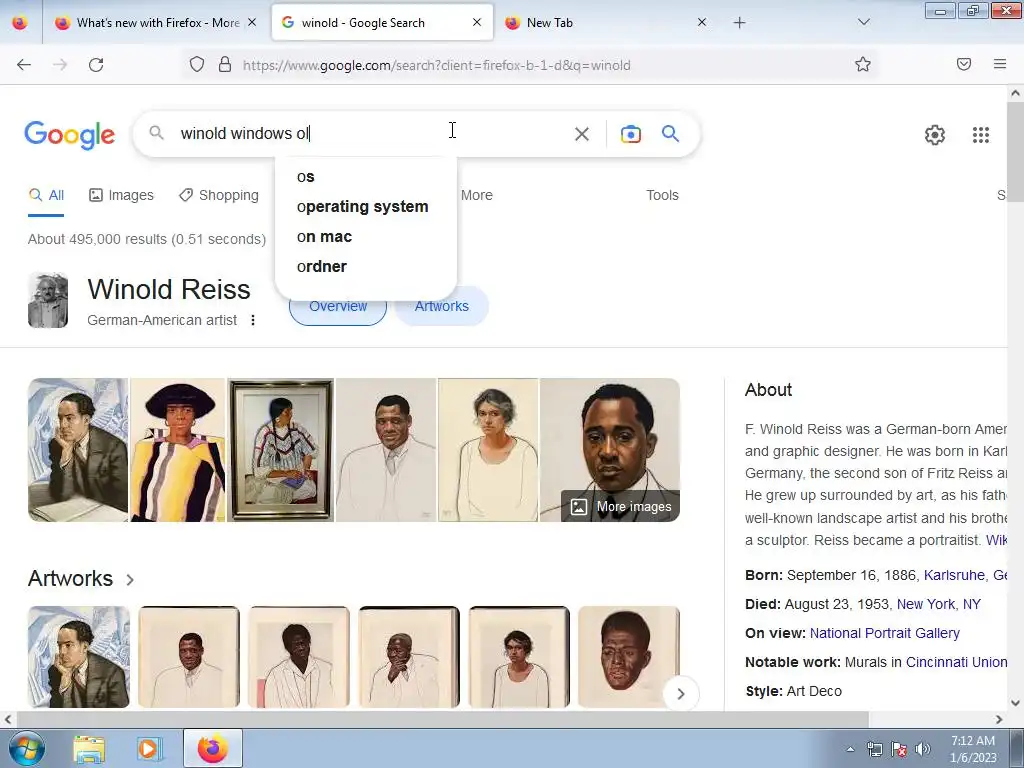Switch to Shopping results tab

(x=219, y=195)
